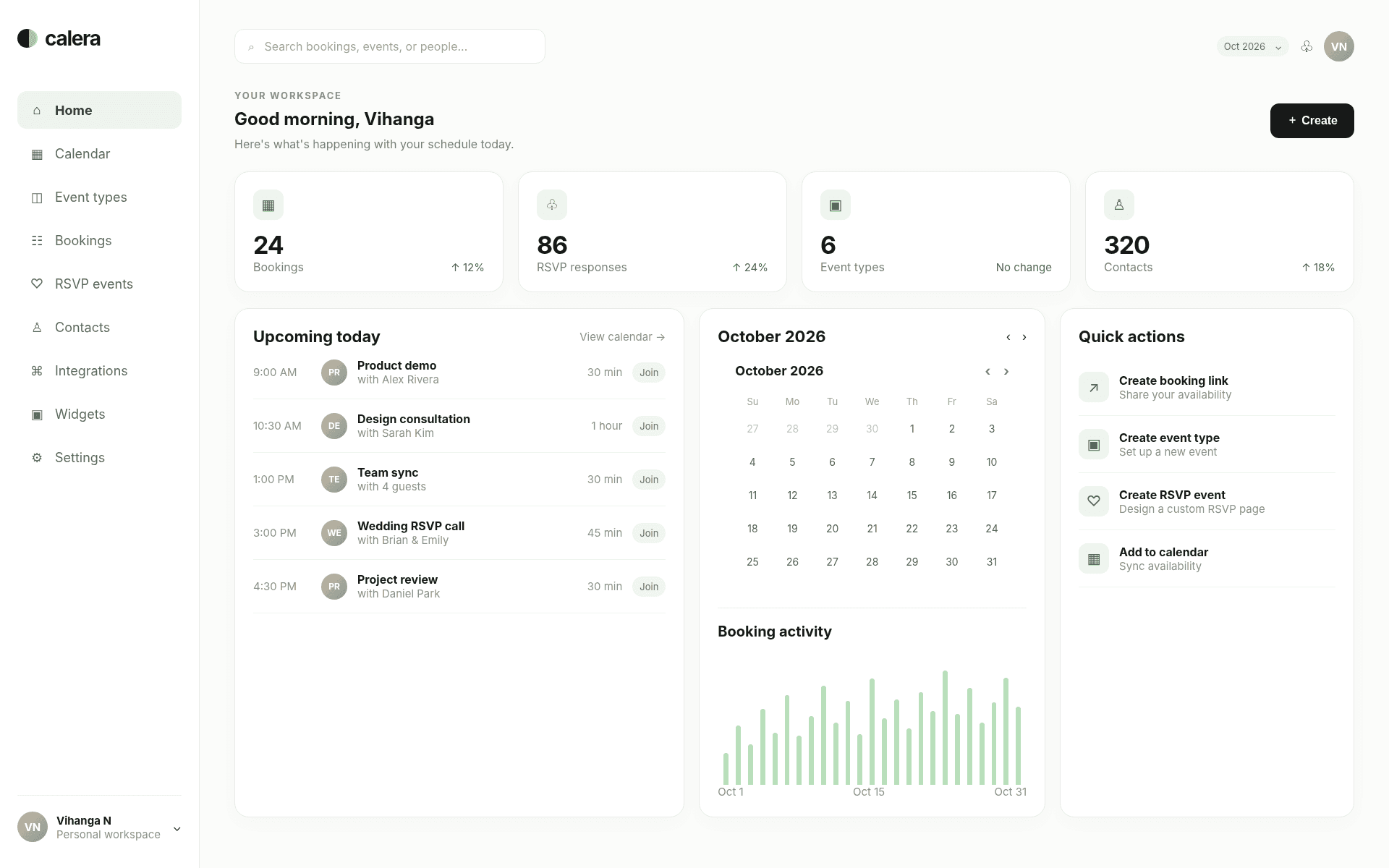Click the Bookings list icon in sidebar
The width and height of the screenshot is (1389, 868).
(37, 241)
